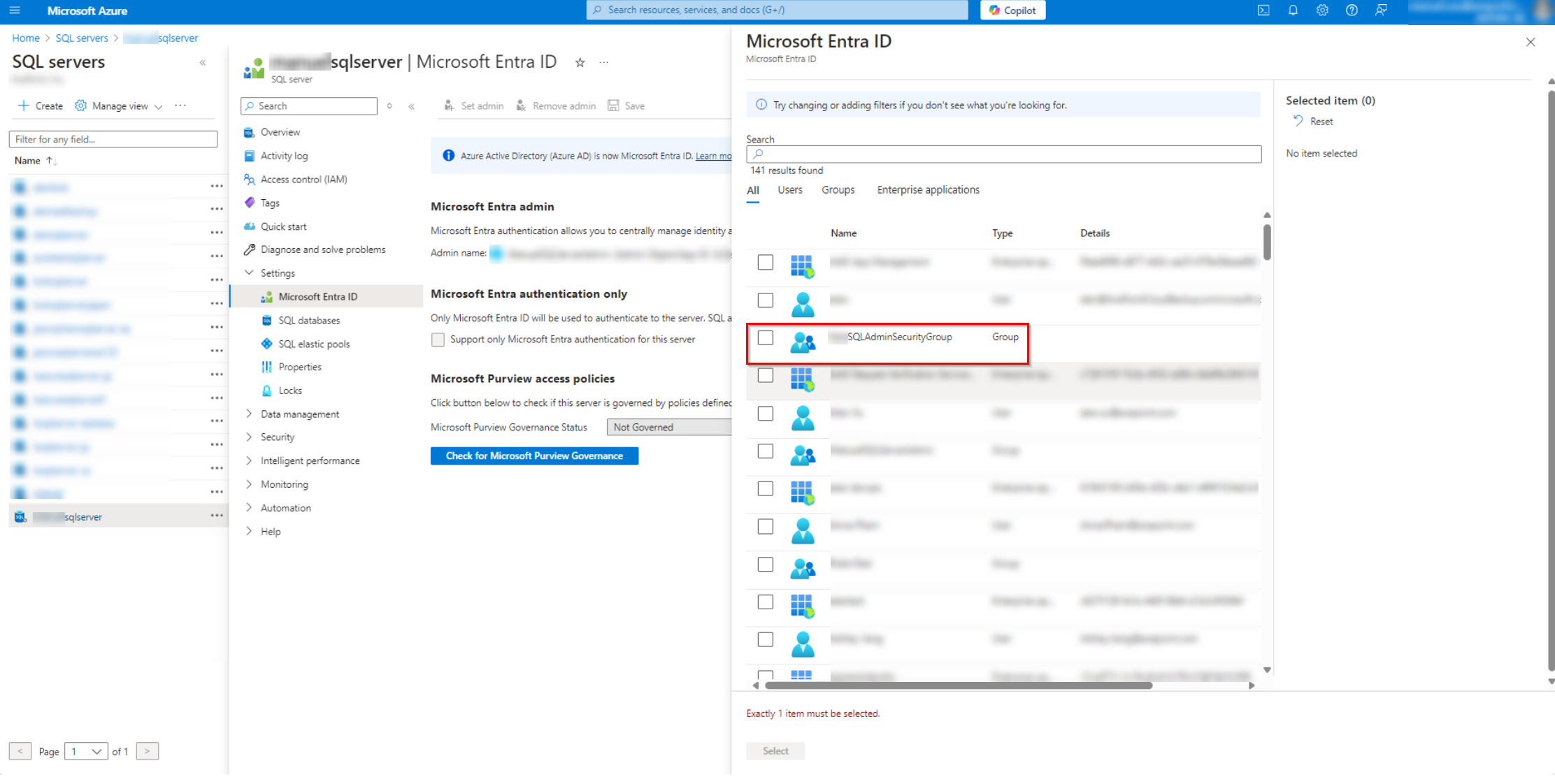1555x784 pixels.
Task: Enable Support only Microsoft Entra authentication checkbox
Action: click(x=438, y=340)
